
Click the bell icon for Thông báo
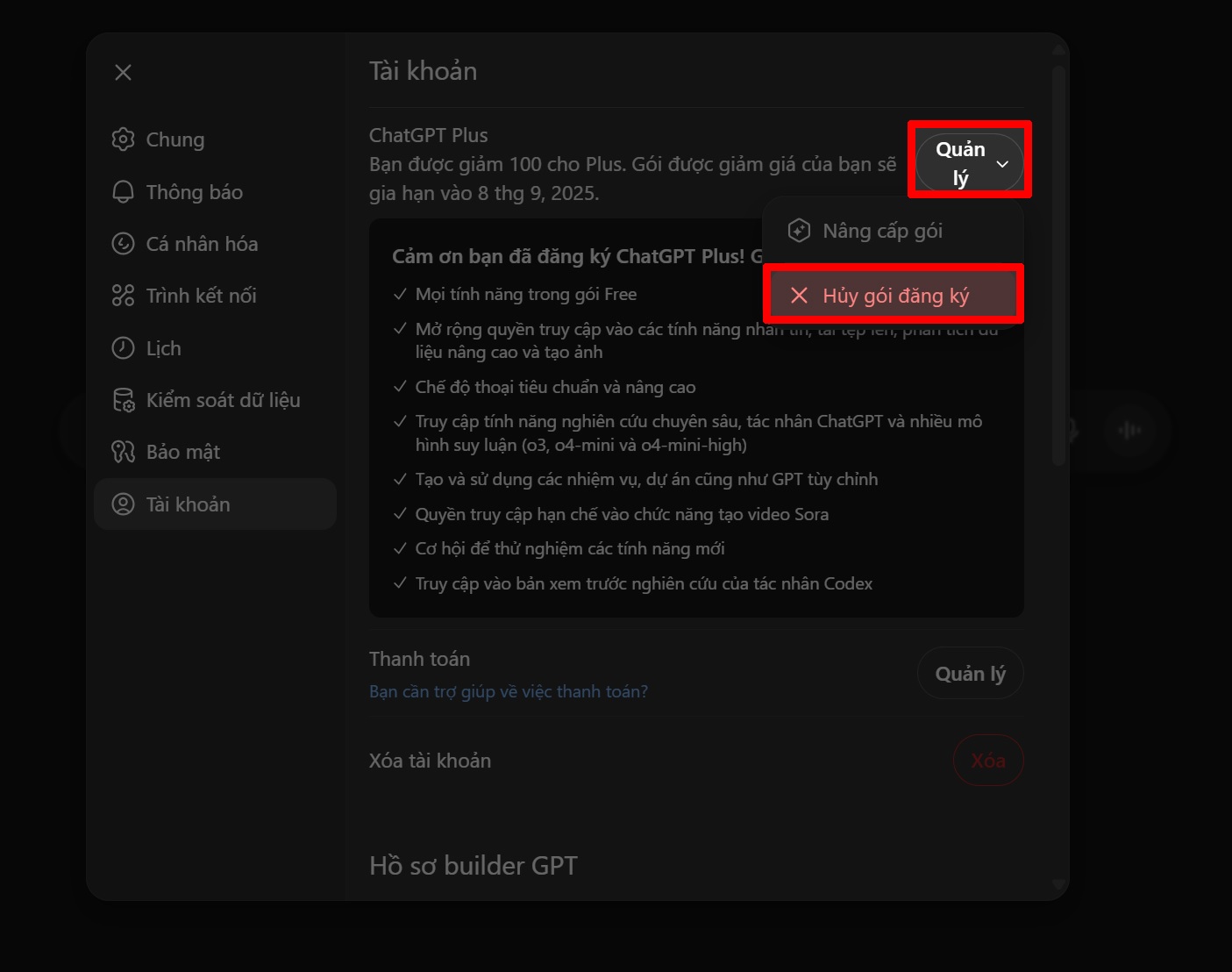coord(123,192)
